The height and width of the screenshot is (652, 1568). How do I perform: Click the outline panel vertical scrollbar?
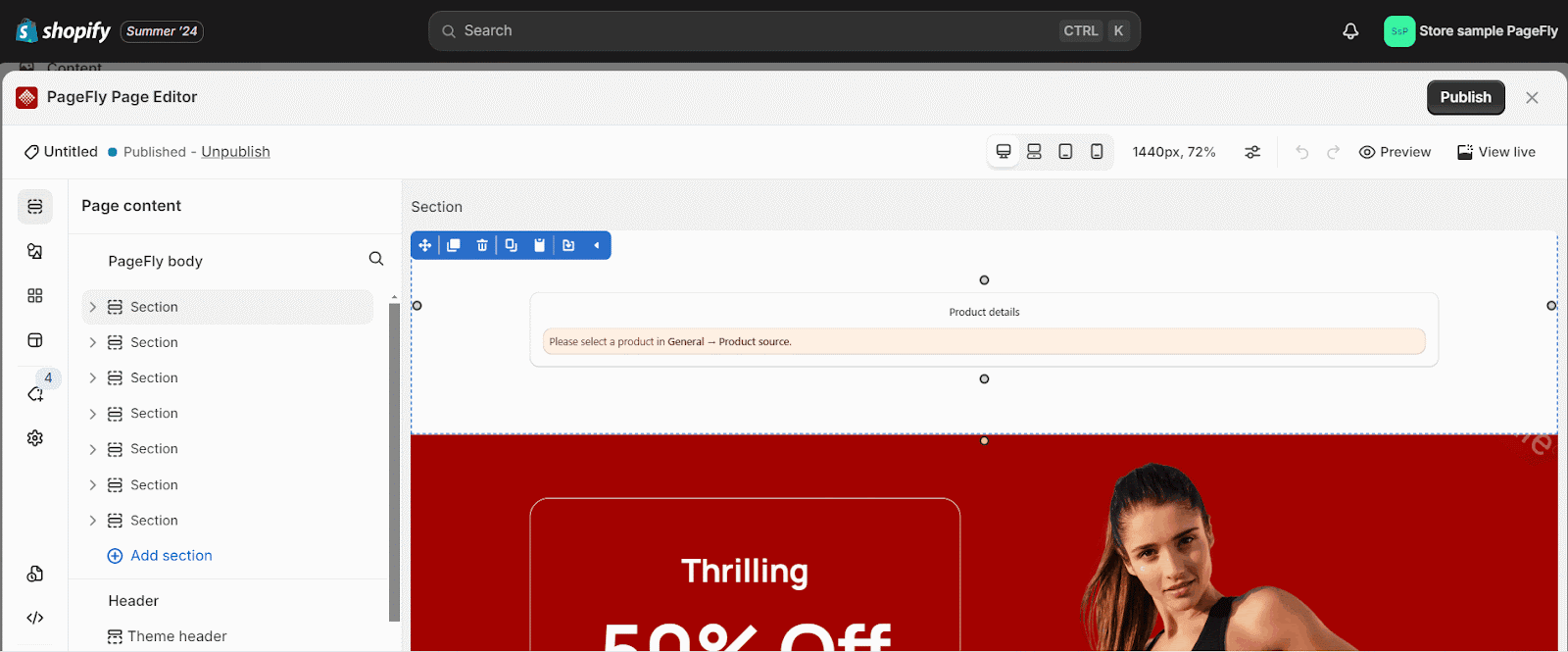click(394, 461)
